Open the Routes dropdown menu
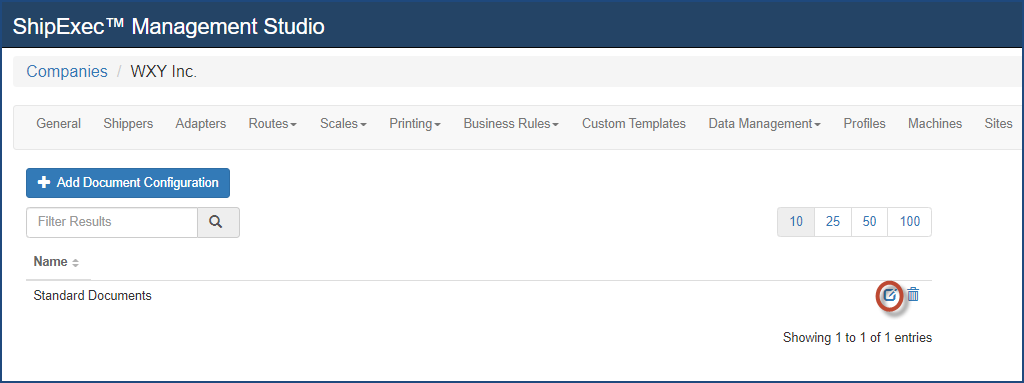 273,124
